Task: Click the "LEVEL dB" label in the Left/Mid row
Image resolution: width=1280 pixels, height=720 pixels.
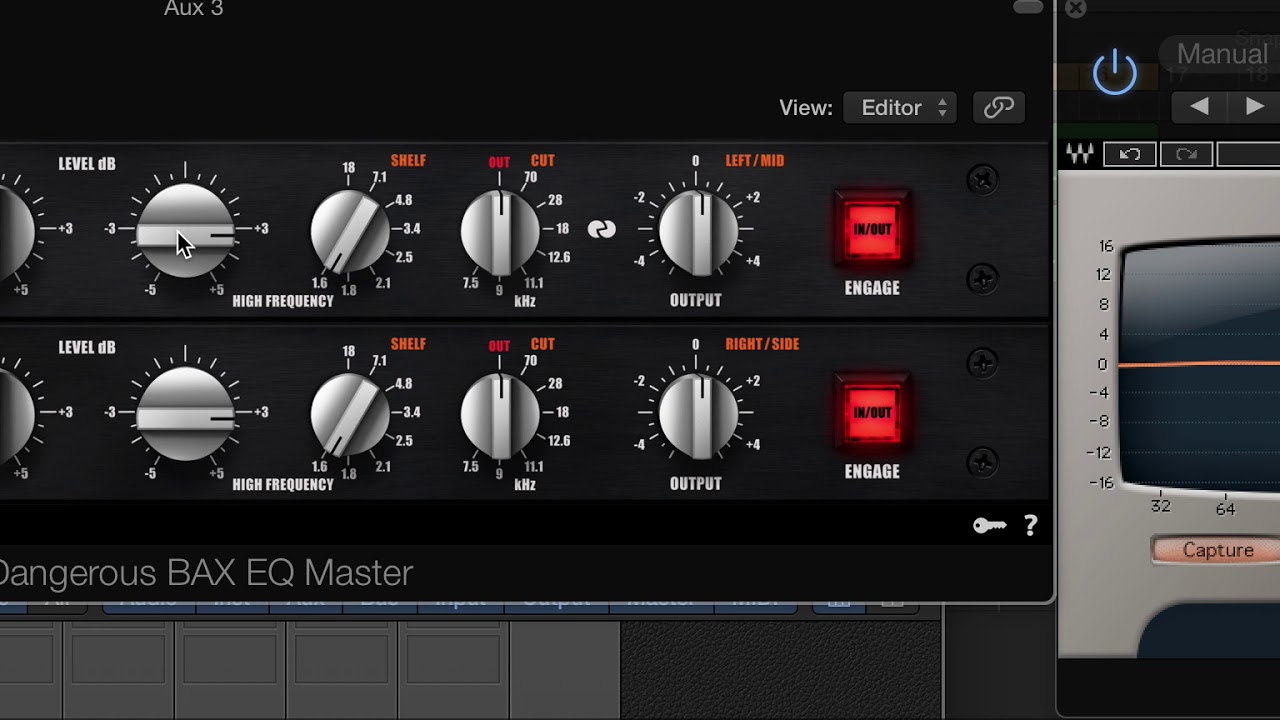Action: point(87,164)
